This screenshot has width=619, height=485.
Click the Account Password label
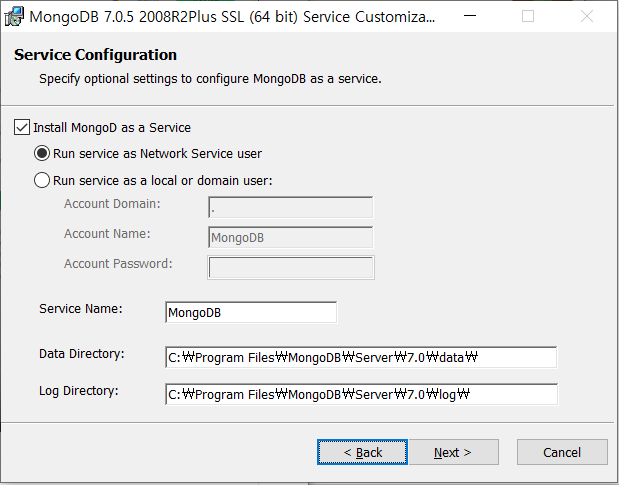pyautogui.click(x=118, y=264)
